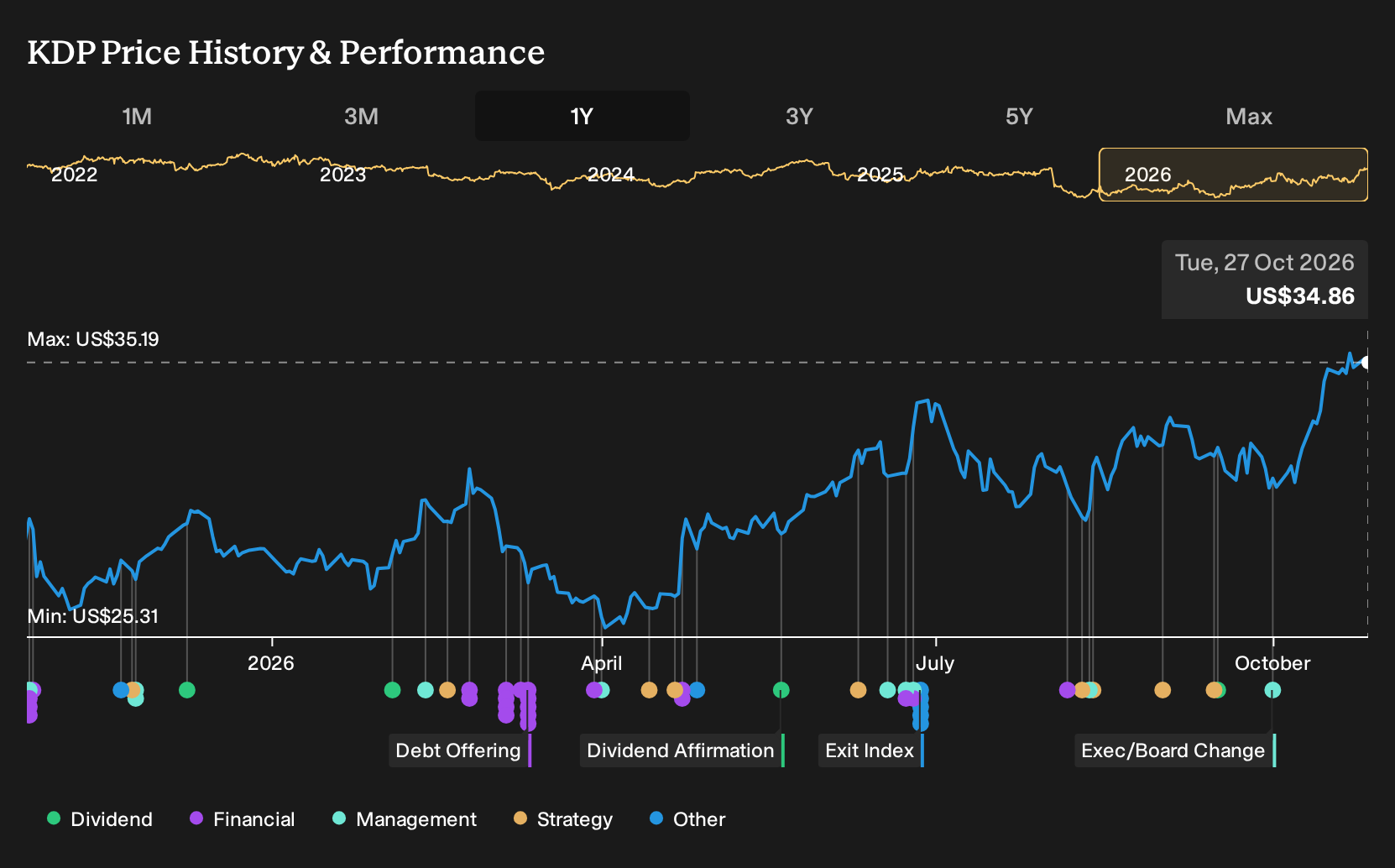Jump to 2024 on the overview chart
Viewport: 1395px width, 868px height.
click(x=611, y=175)
